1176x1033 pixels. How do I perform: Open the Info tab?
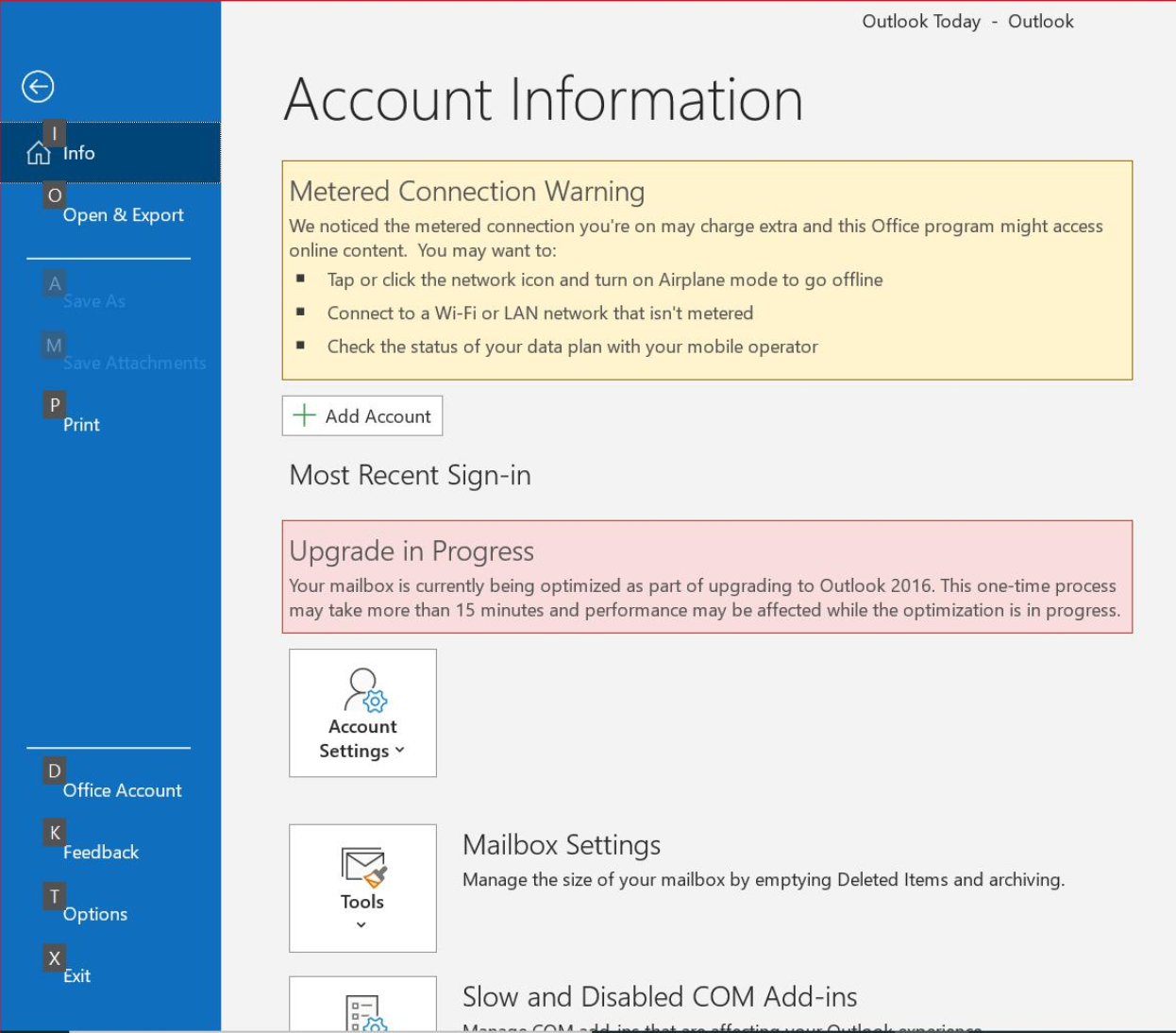point(110,152)
